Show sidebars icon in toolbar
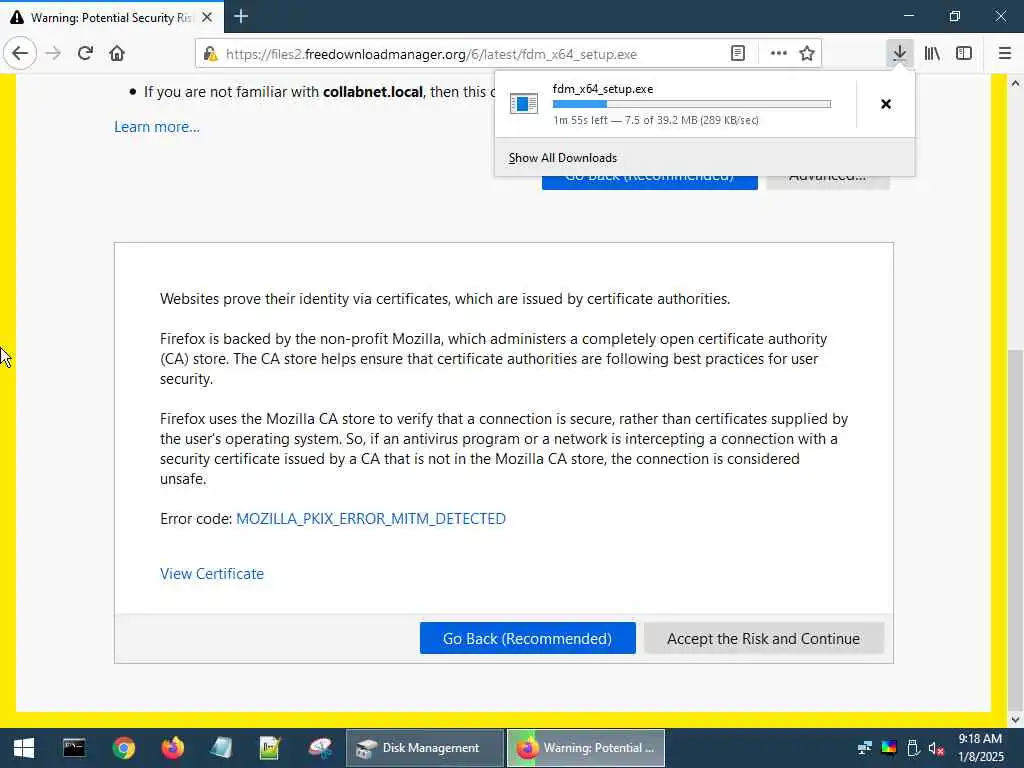 coord(964,54)
